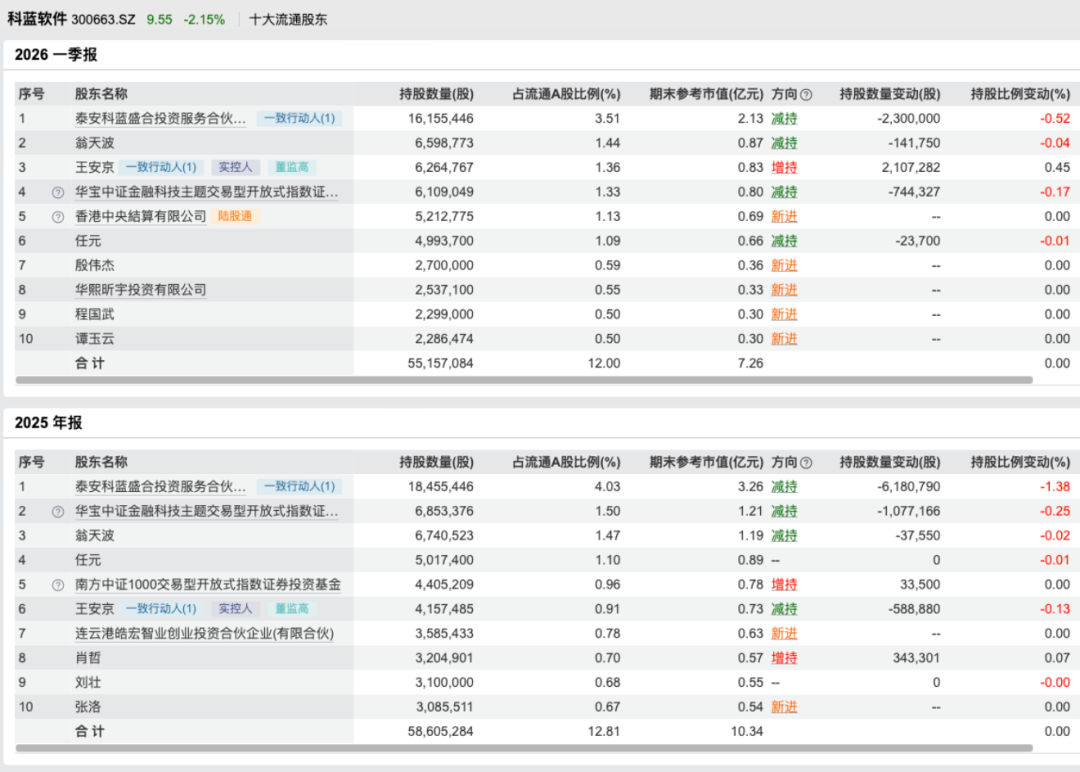Click 持股数量(股) column header in 2026 一季报

(436, 94)
